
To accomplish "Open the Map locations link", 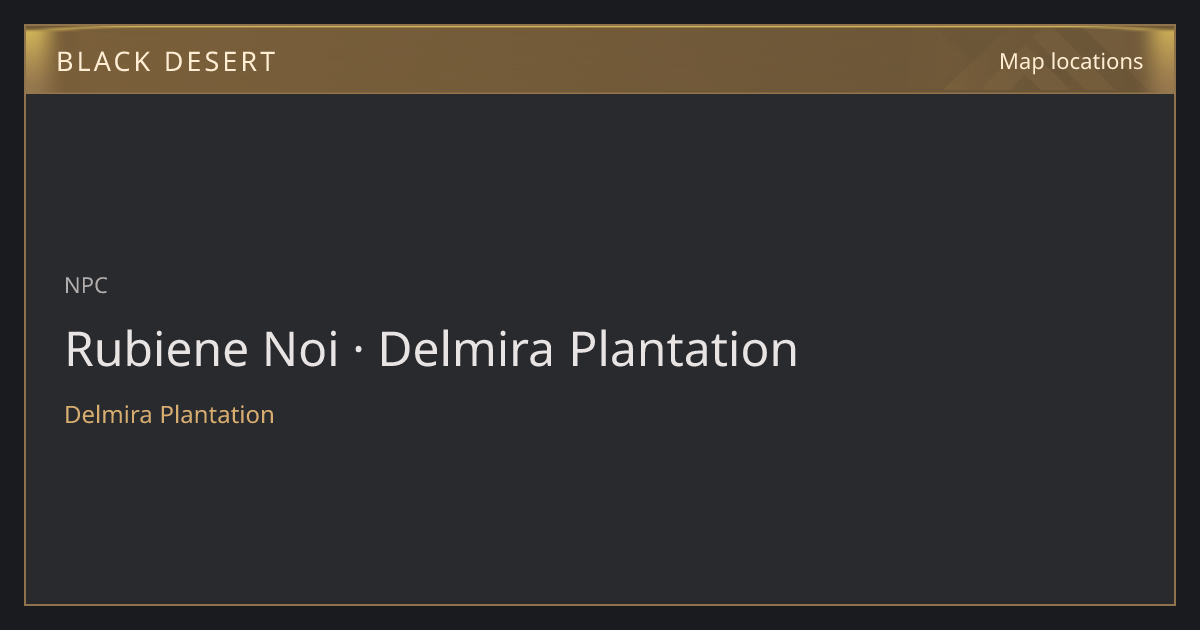I will [1071, 61].
